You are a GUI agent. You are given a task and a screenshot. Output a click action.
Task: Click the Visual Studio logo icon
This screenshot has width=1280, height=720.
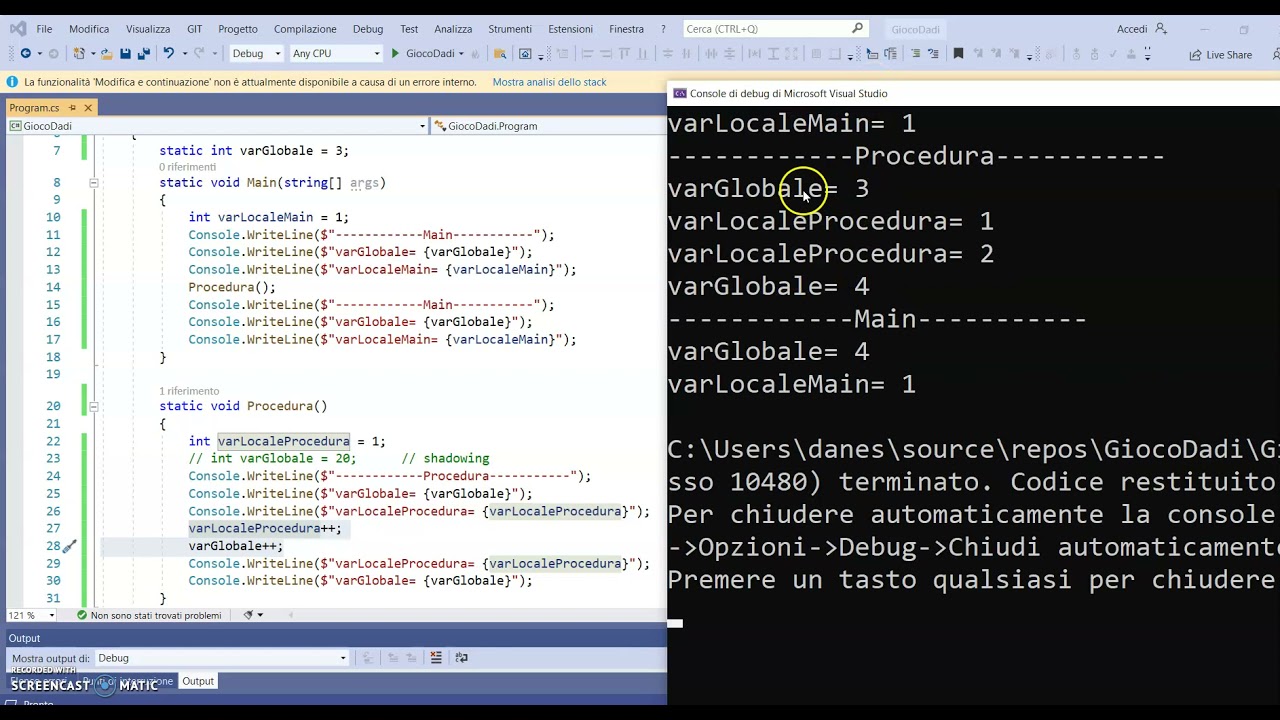point(18,29)
